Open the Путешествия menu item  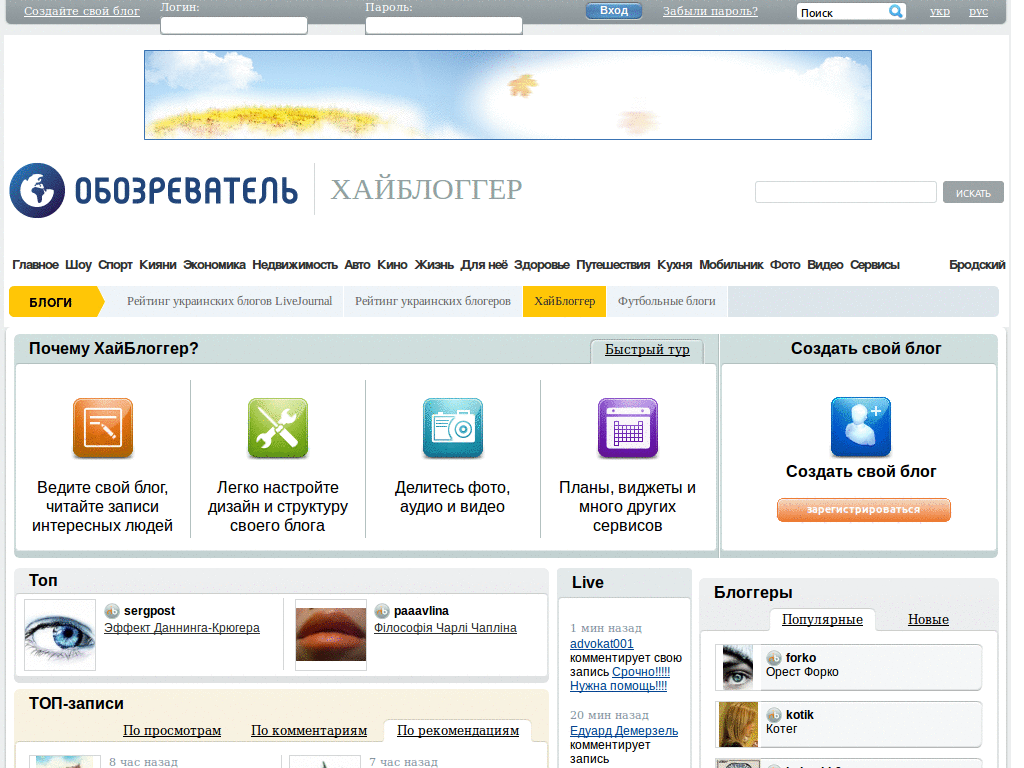pyautogui.click(x=613, y=264)
